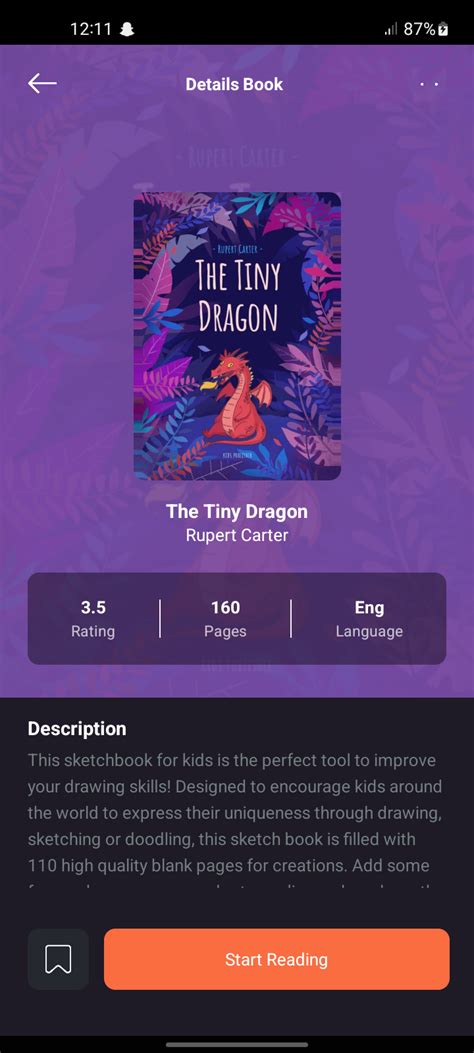Tap the Details Book header title

tap(234, 85)
